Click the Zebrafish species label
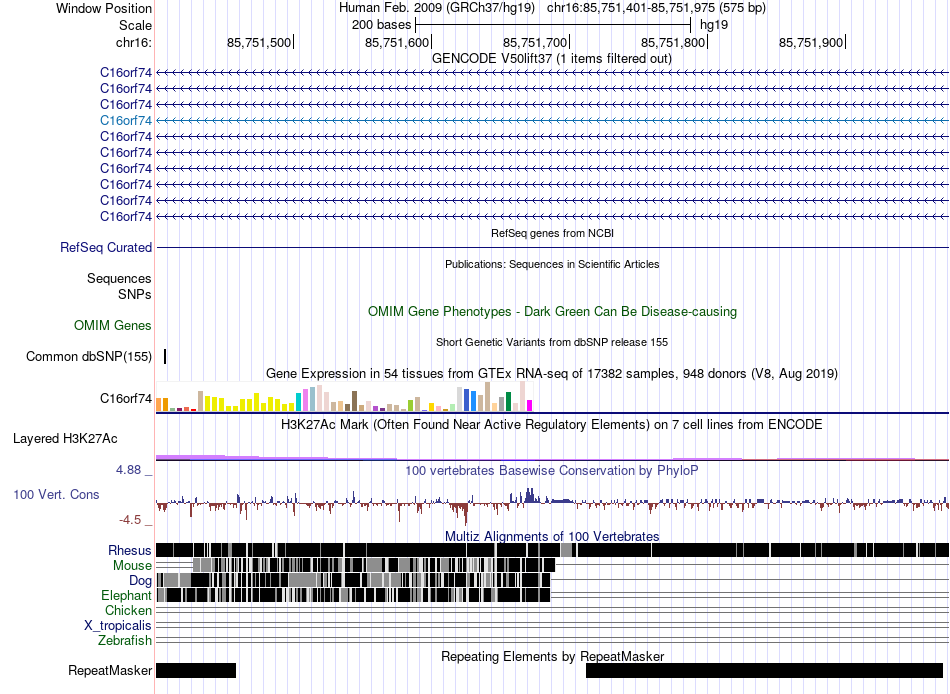The height and width of the screenshot is (694, 950). click(x=125, y=640)
